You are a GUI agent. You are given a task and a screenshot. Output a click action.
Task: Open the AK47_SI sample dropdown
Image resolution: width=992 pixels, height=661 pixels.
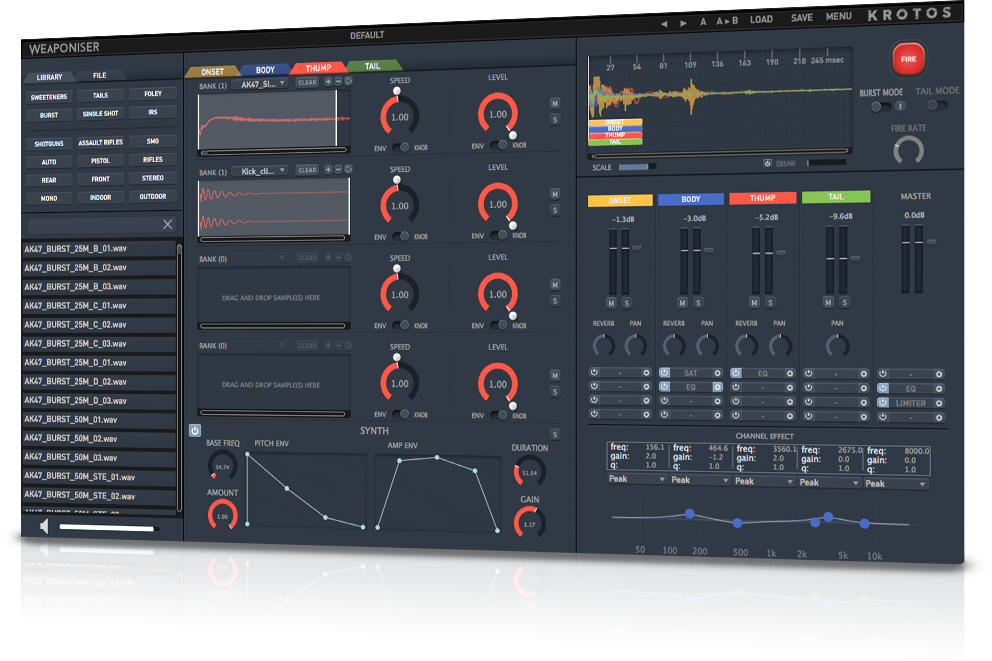click(x=260, y=83)
